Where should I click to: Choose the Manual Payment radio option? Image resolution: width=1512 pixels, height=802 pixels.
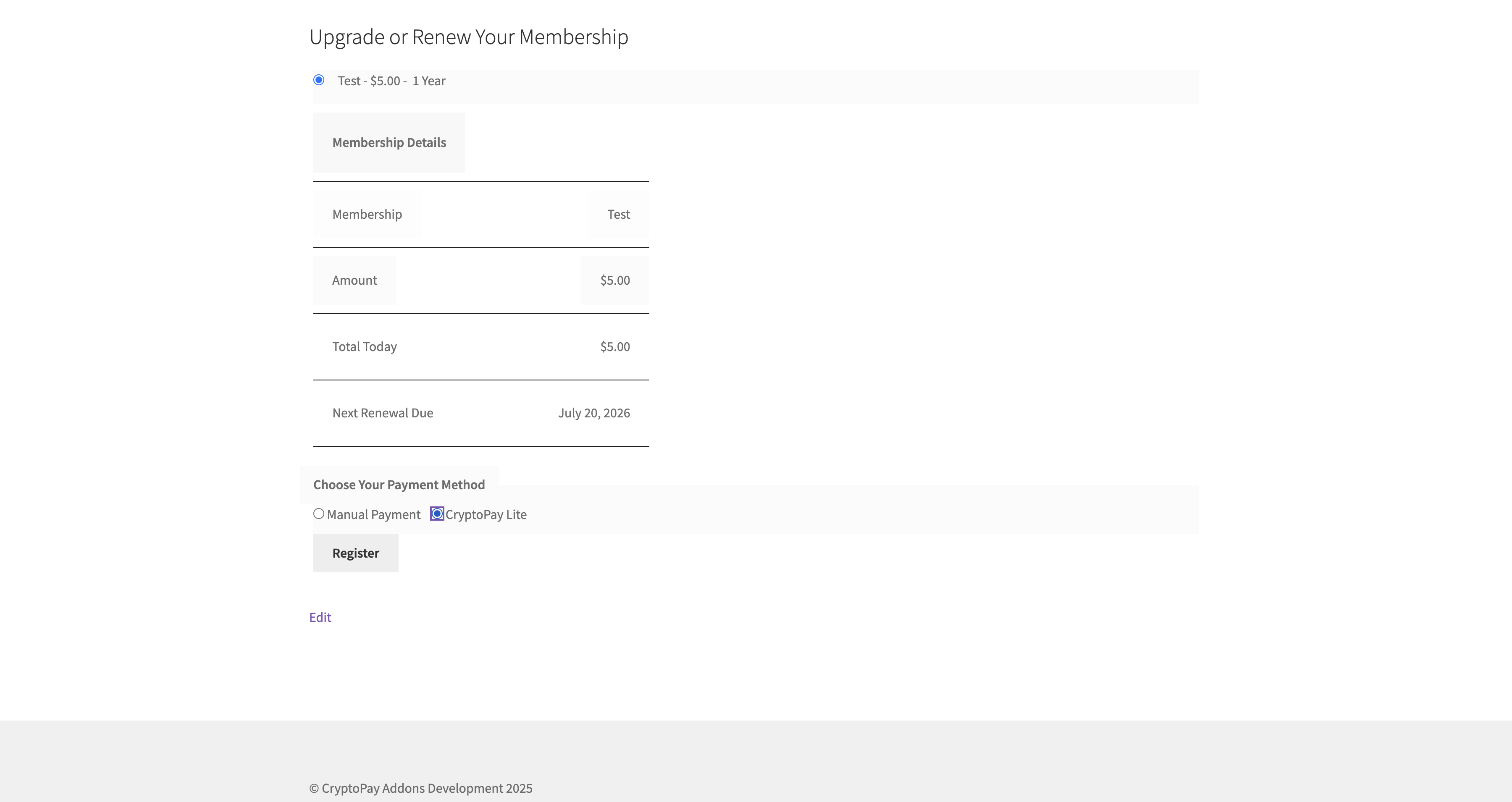coord(319,514)
